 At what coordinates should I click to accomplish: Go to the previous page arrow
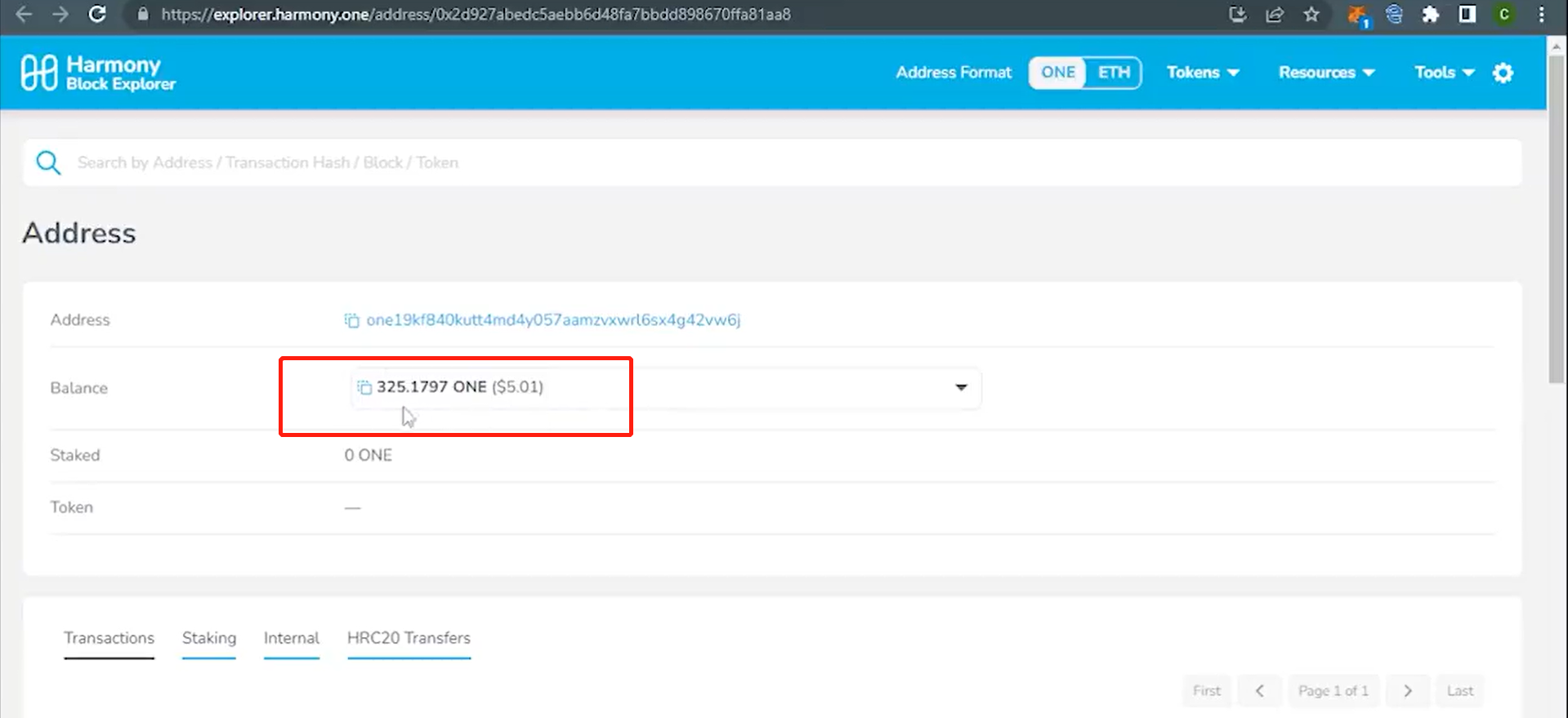point(1259,691)
